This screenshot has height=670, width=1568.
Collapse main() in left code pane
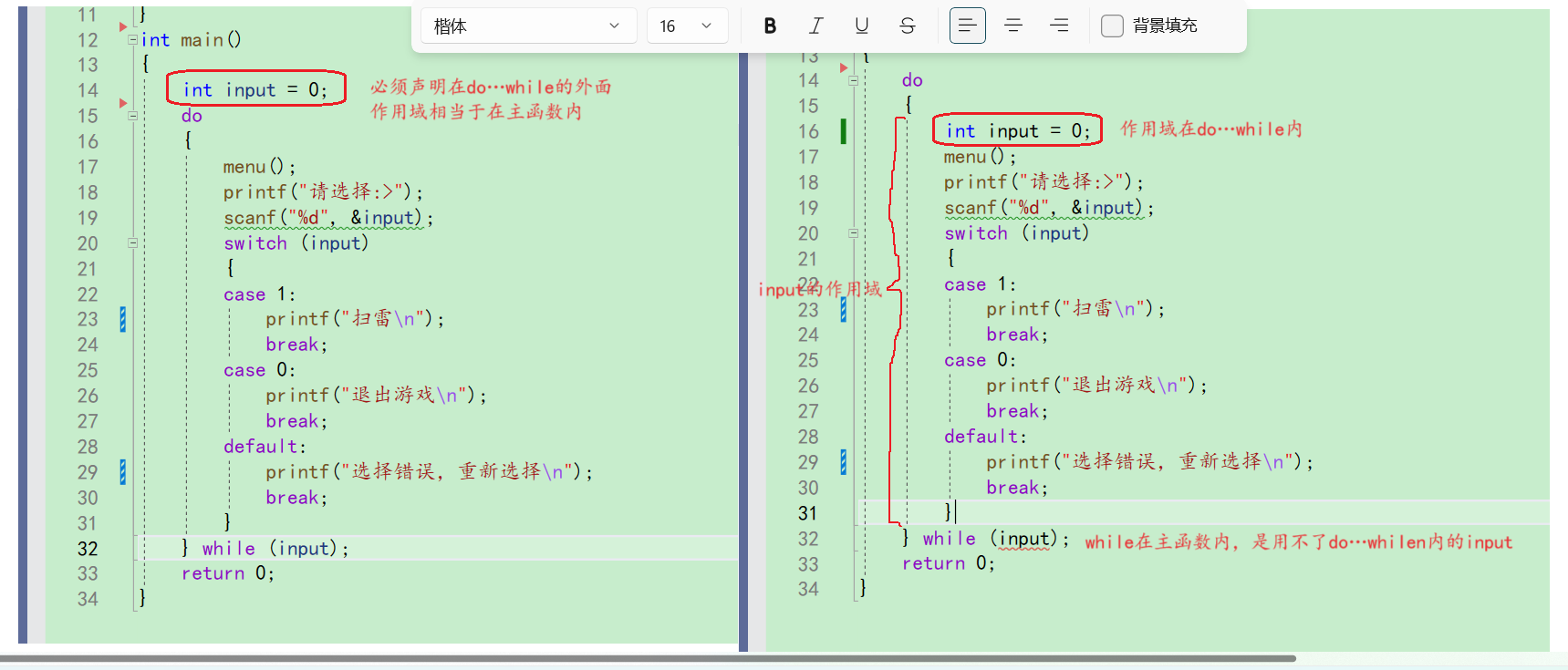pos(132,39)
